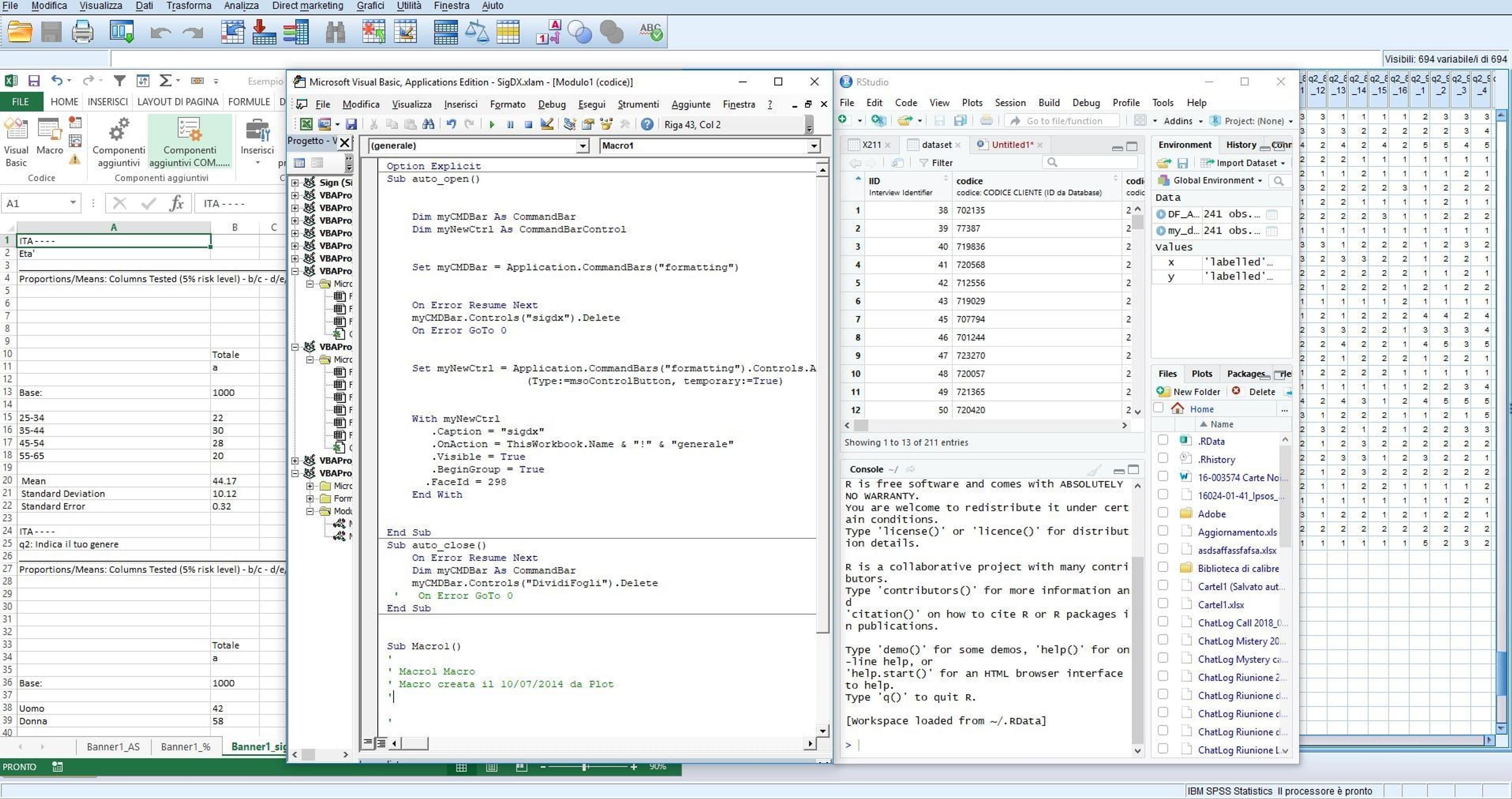Run macro with the VBA play icon
The image size is (1512, 799).
491,124
